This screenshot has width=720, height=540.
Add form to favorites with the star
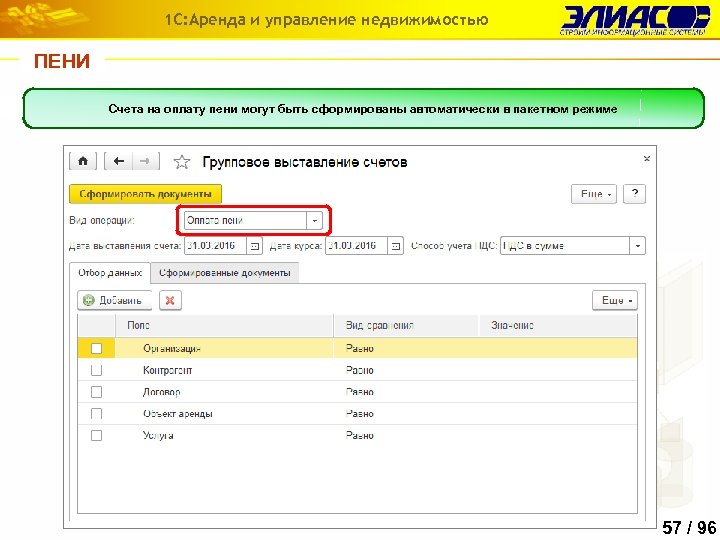coord(182,162)
